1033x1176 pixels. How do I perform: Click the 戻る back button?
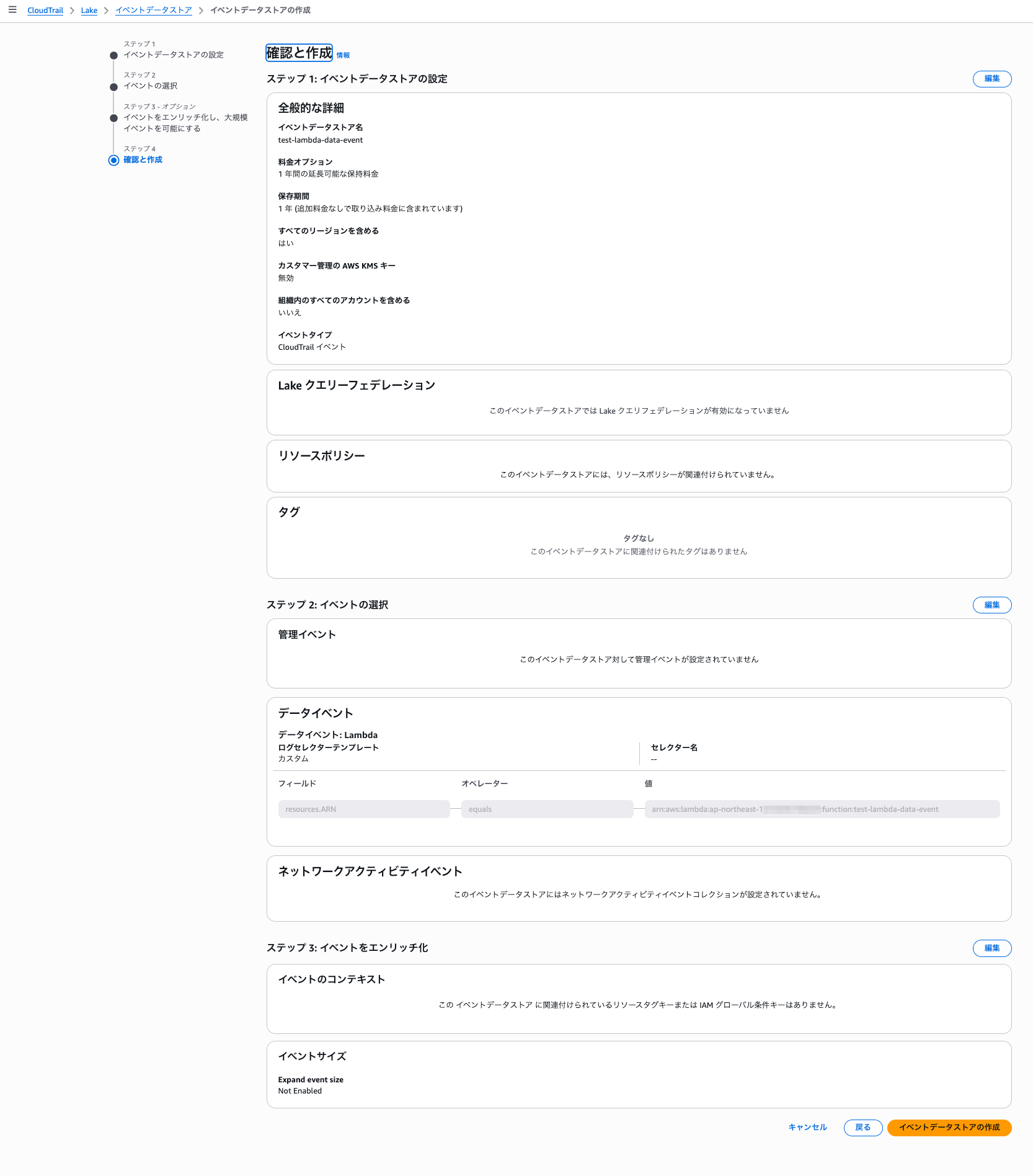(x=862, y=1127)
